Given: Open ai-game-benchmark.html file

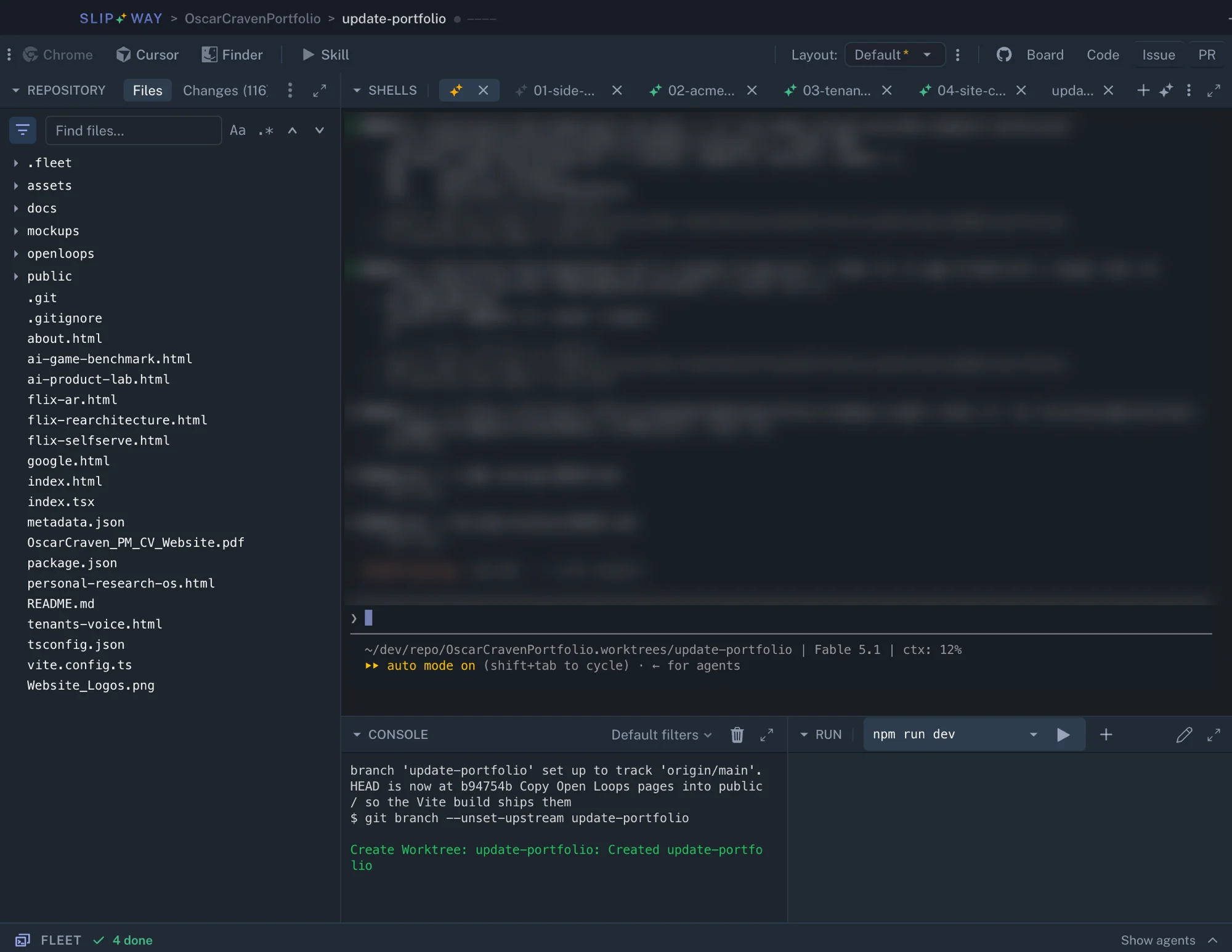Looking at the screenshot, I should (x=110, y=359).
